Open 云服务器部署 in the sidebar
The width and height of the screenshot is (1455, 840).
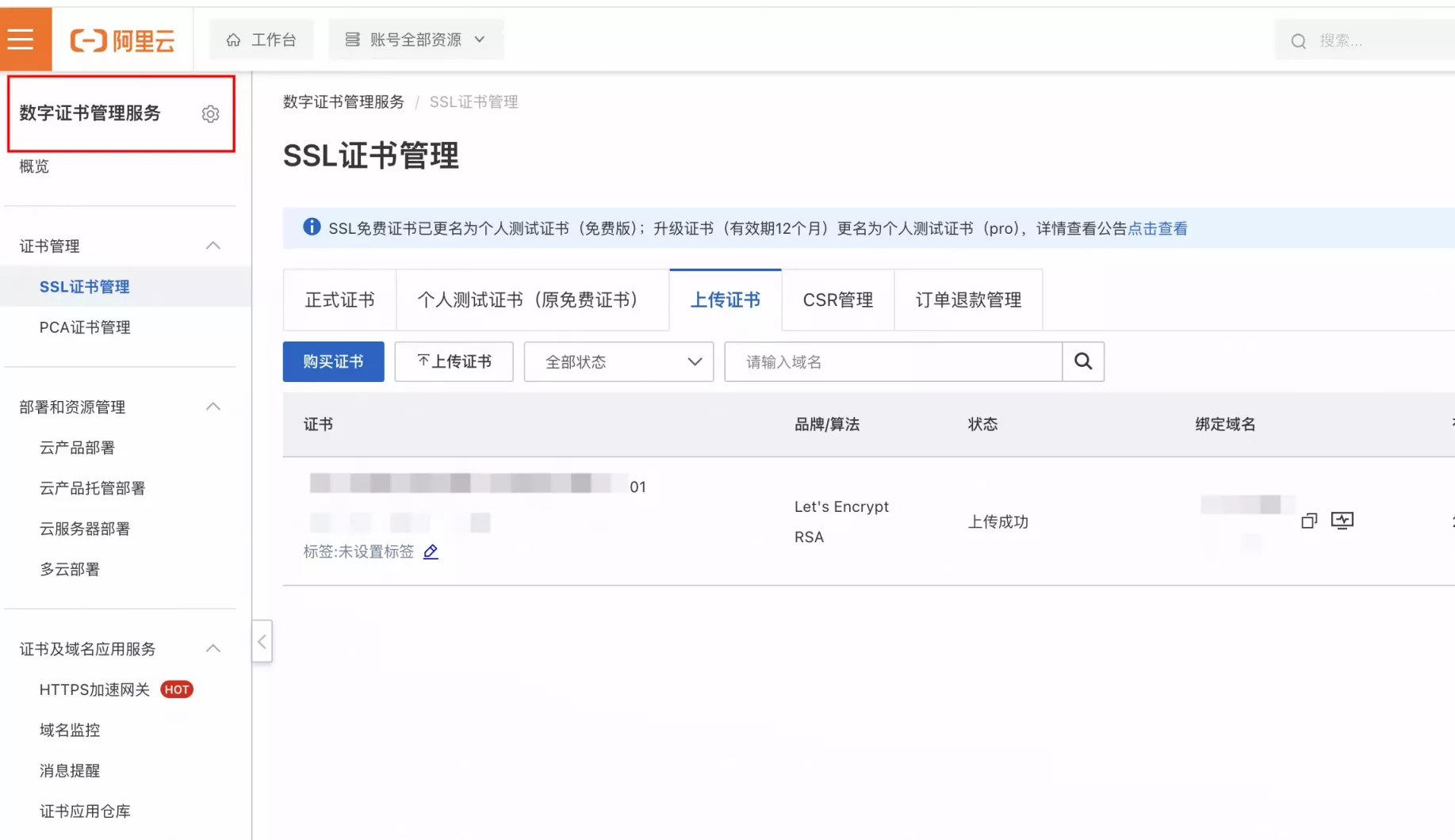click(85, 529)
